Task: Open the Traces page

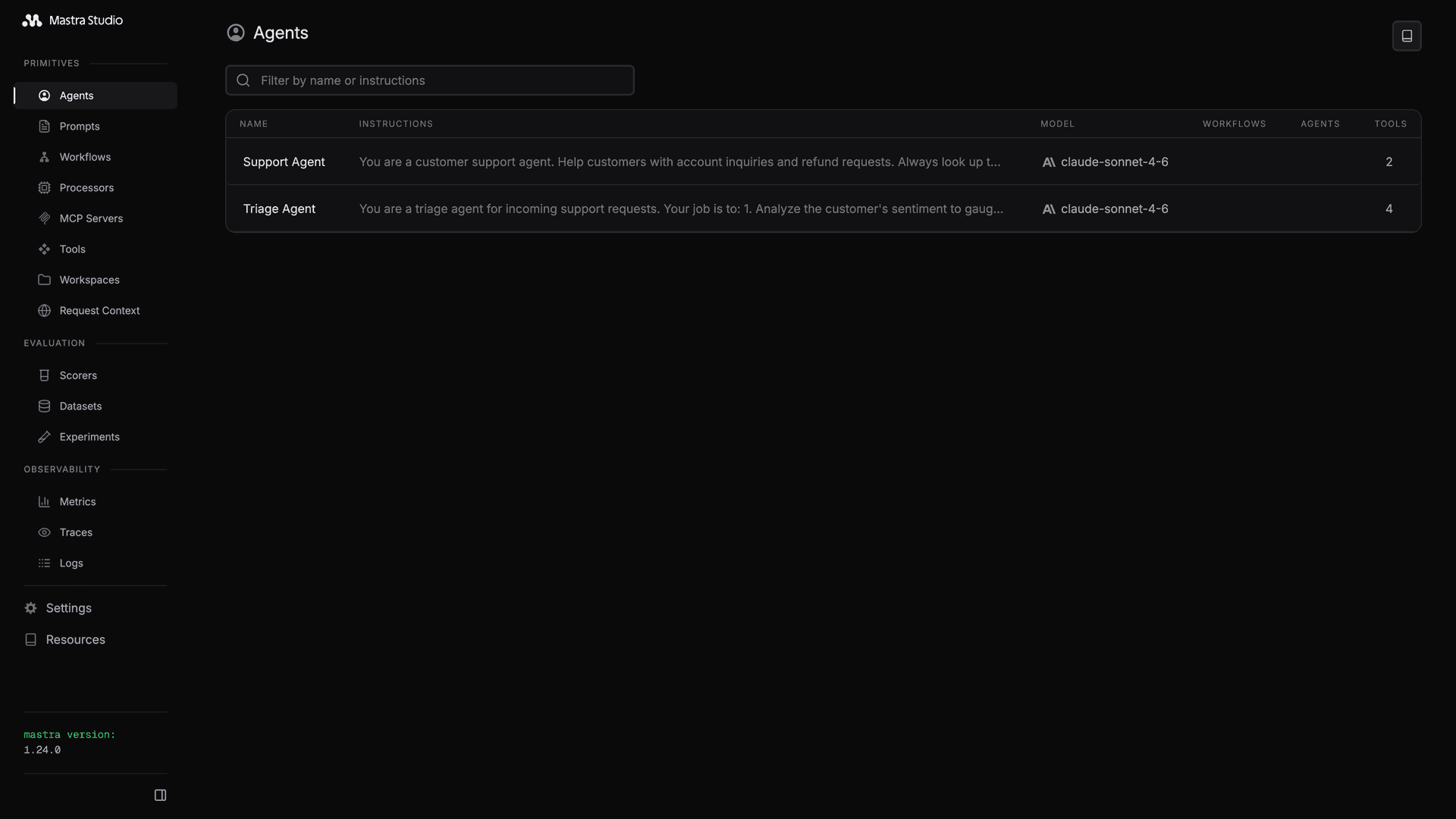Action: [x=75, y=532]
